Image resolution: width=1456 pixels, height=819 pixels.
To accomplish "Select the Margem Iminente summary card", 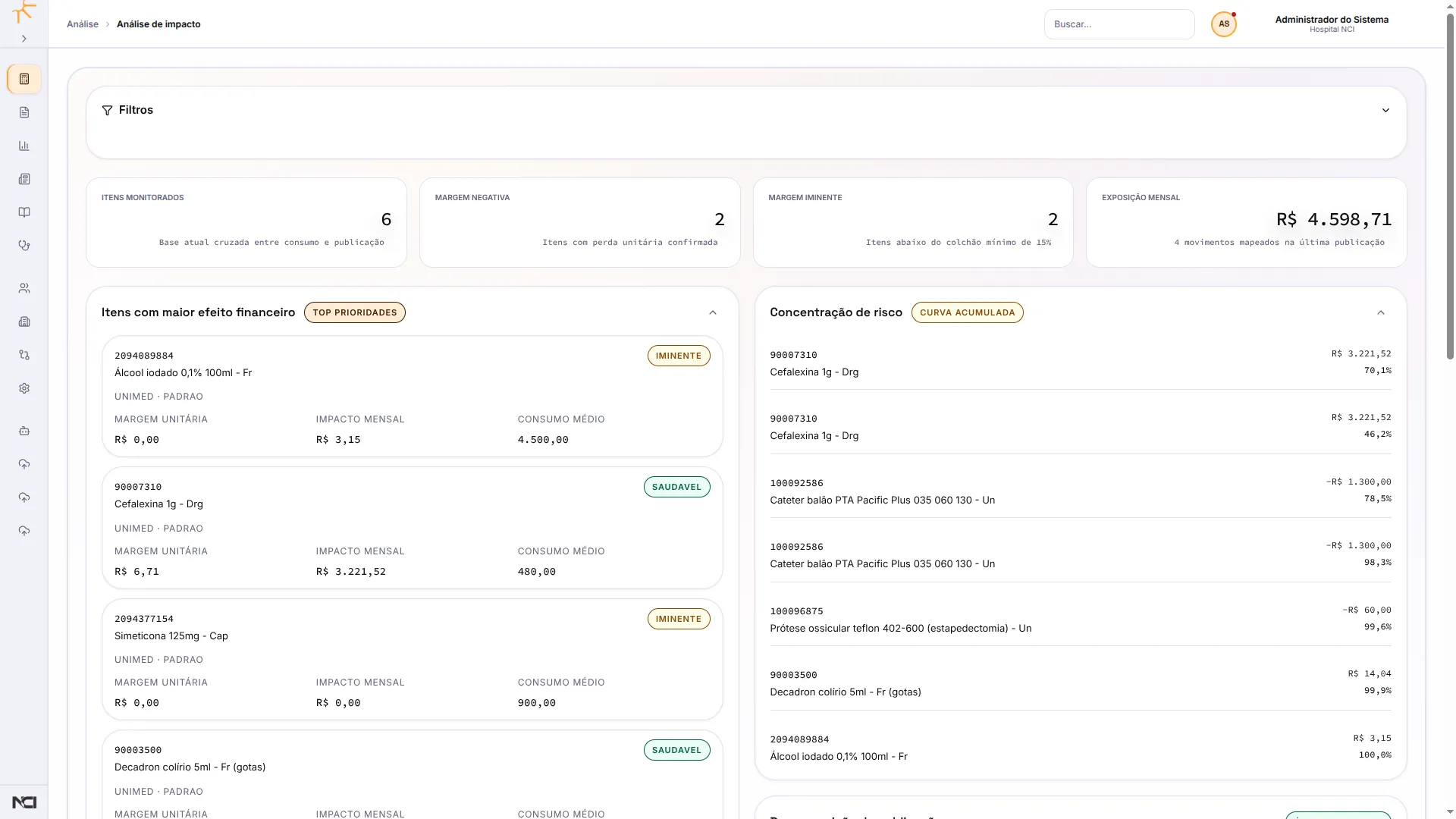I will pos(913,222).
